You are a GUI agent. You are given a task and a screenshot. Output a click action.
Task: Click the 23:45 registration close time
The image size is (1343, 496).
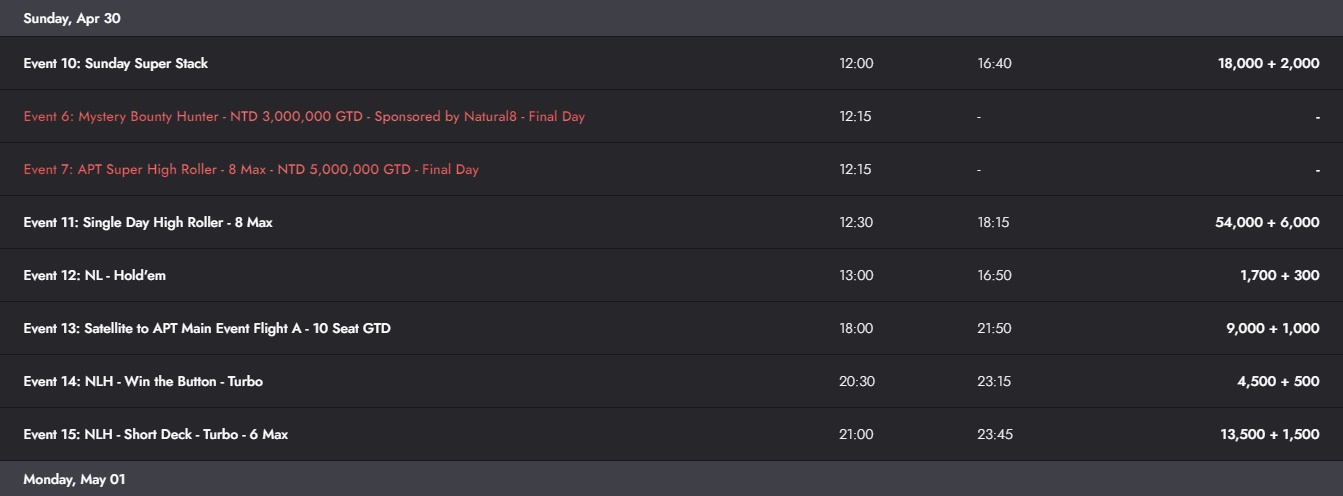pyautogui.click(x=995, y=434)
